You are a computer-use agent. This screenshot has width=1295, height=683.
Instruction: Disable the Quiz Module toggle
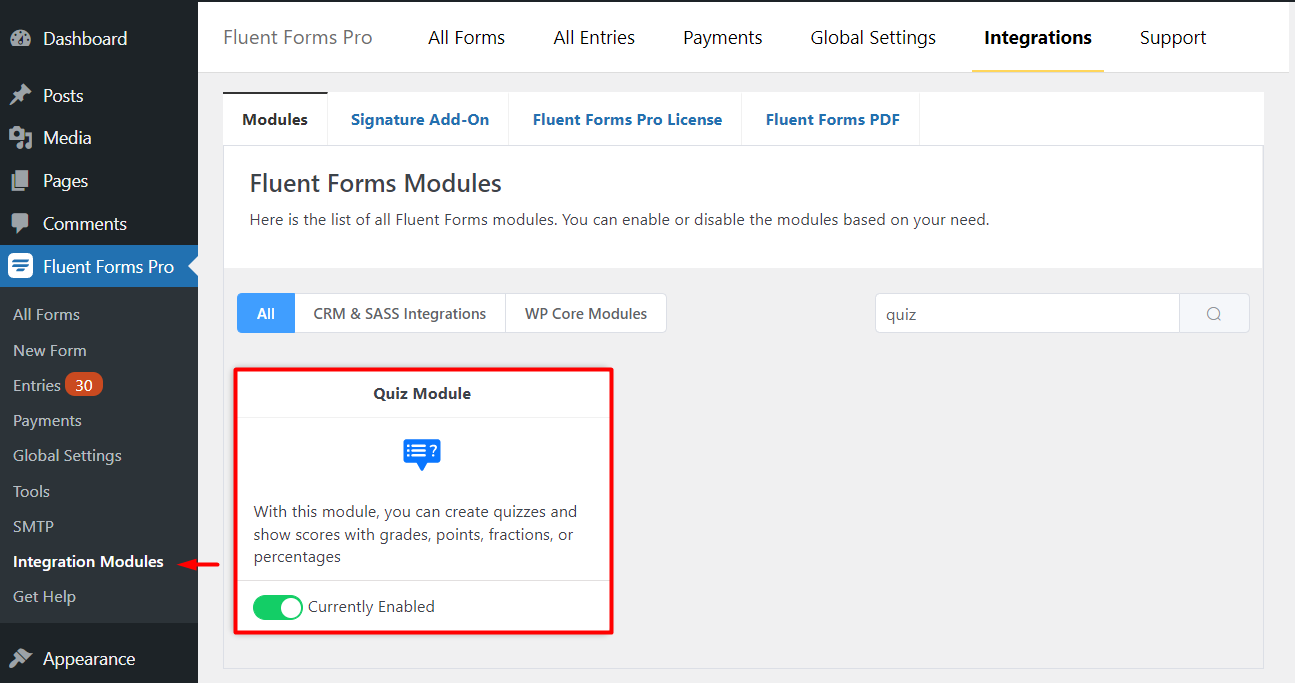click(278, 607)
